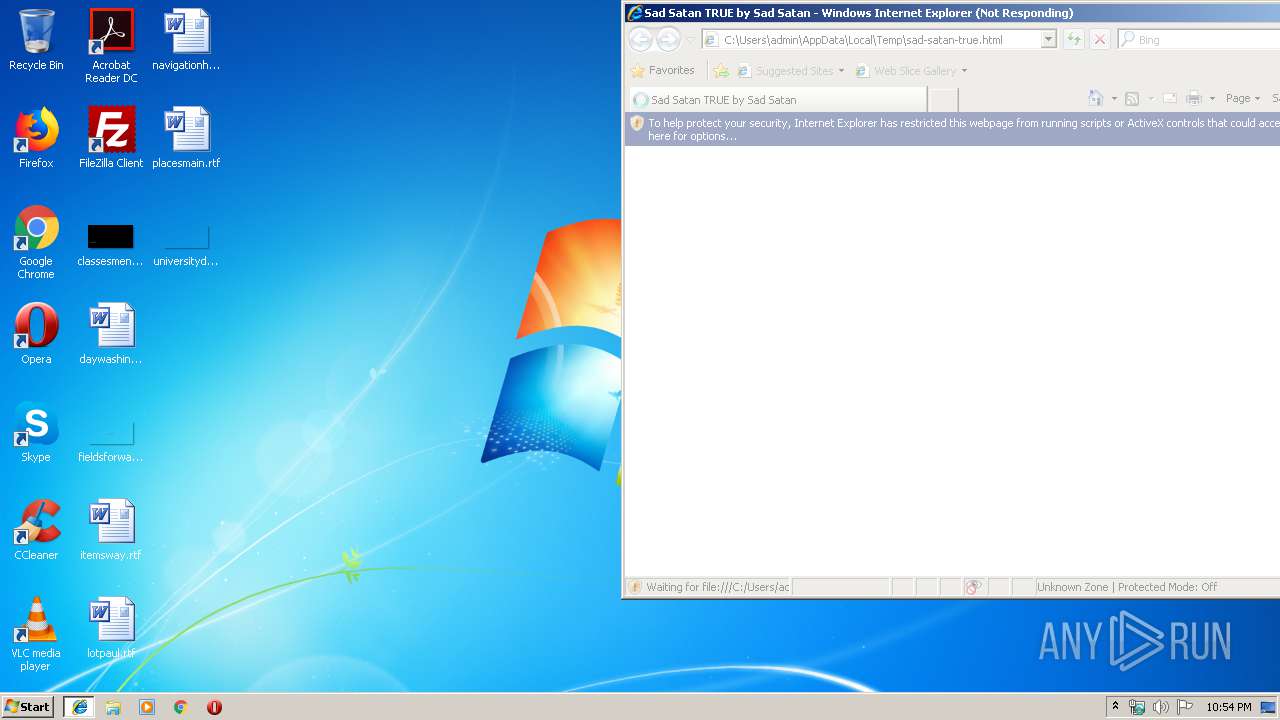
Task: Open the Suggested Sites dropdown arrow
Action: (841, 71)
